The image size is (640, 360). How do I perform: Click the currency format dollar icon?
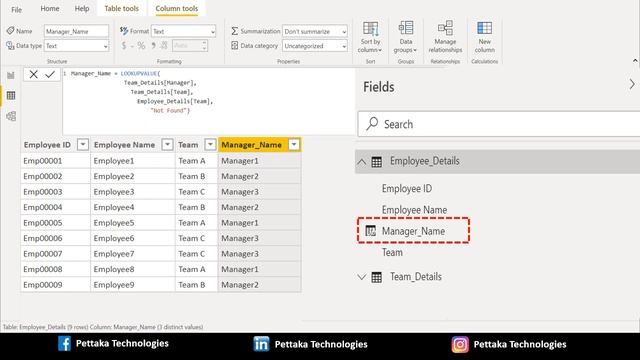(124, 46)
